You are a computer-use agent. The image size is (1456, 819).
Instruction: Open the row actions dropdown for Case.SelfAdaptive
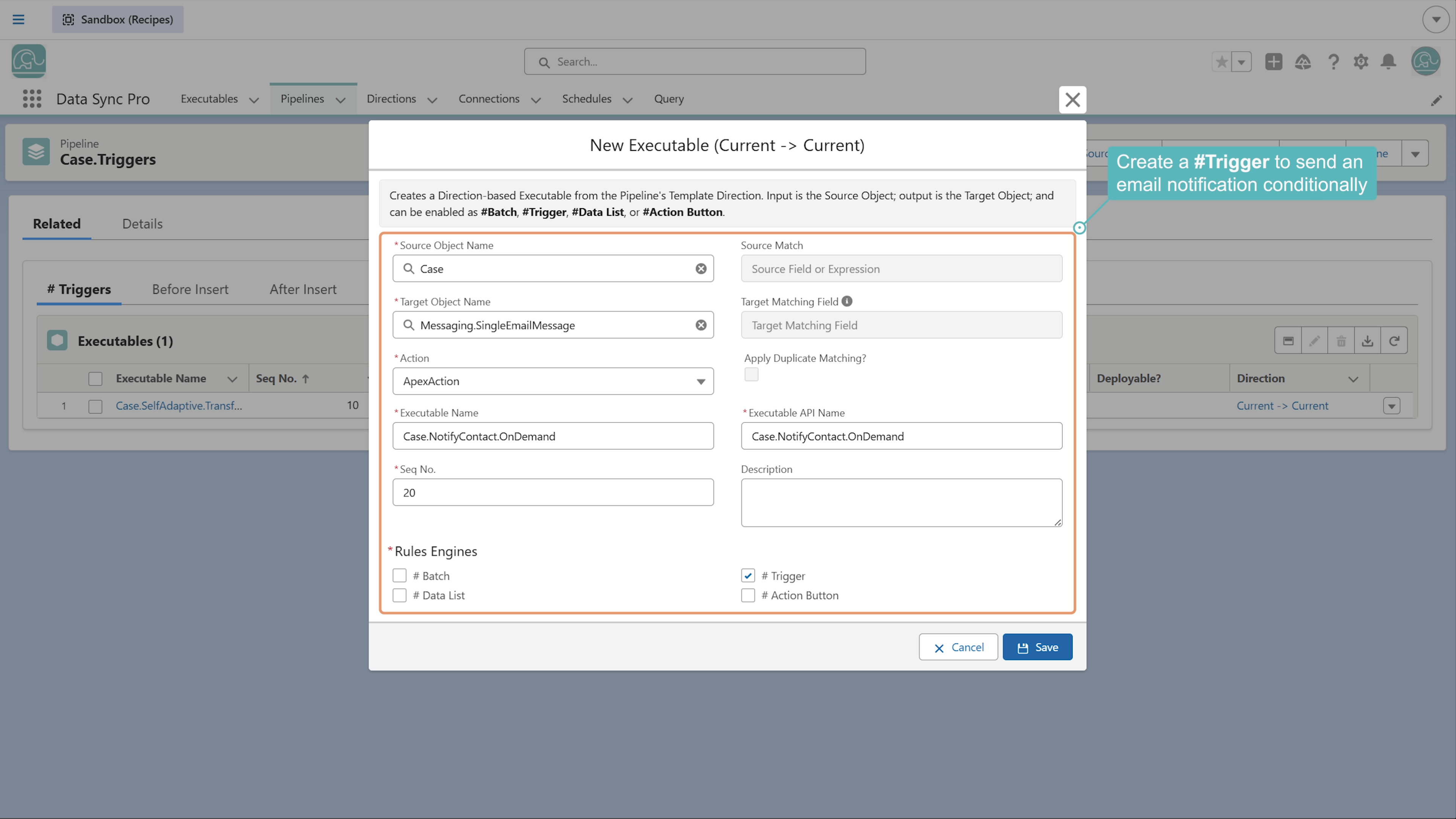pos(1392,406)
